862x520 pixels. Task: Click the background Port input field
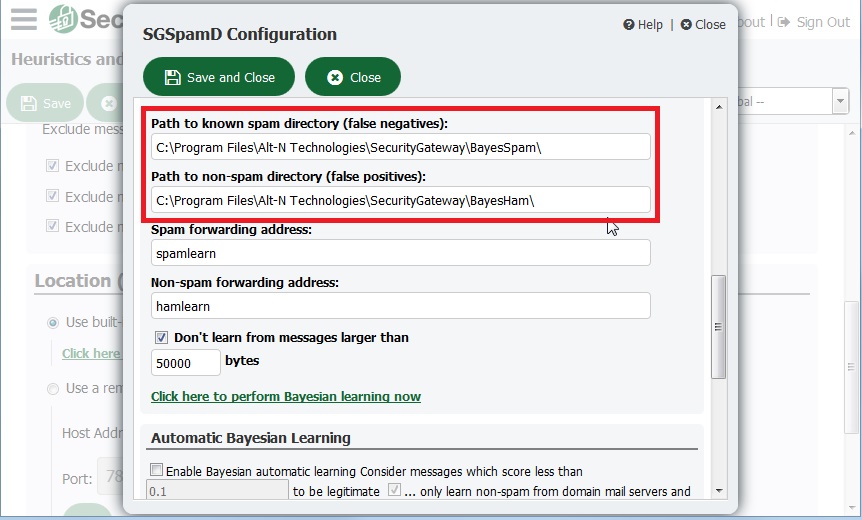[110, 476]
